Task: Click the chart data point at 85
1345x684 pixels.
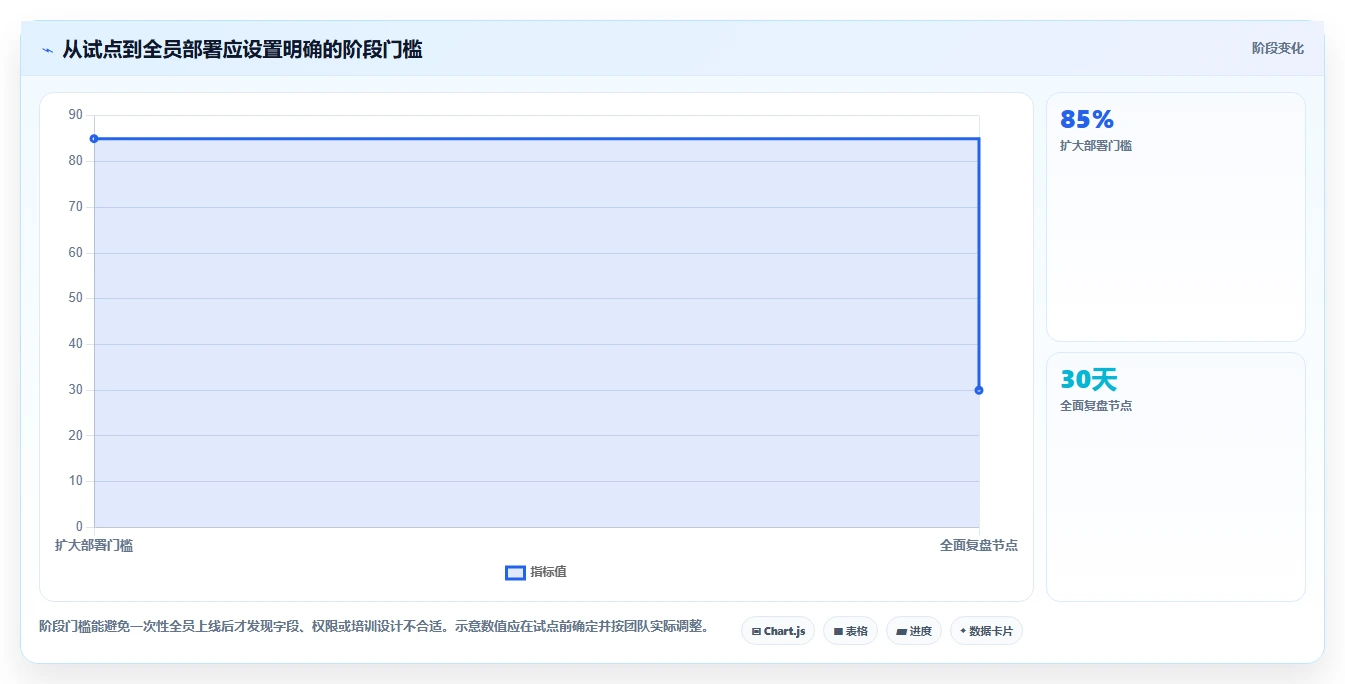Action: point(94,139)
